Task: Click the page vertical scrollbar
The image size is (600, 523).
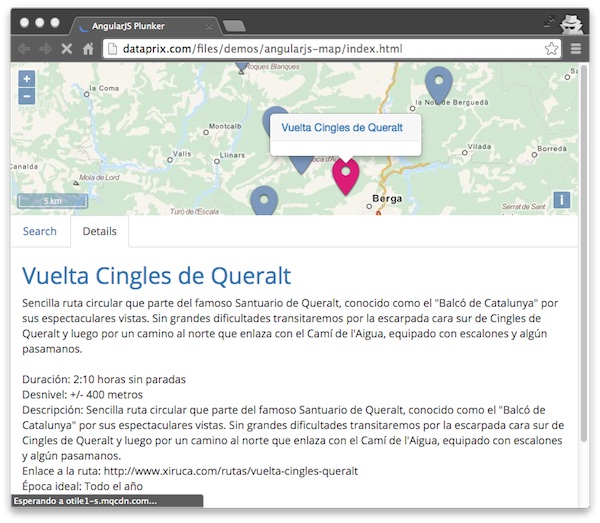Action: [584, 253]
